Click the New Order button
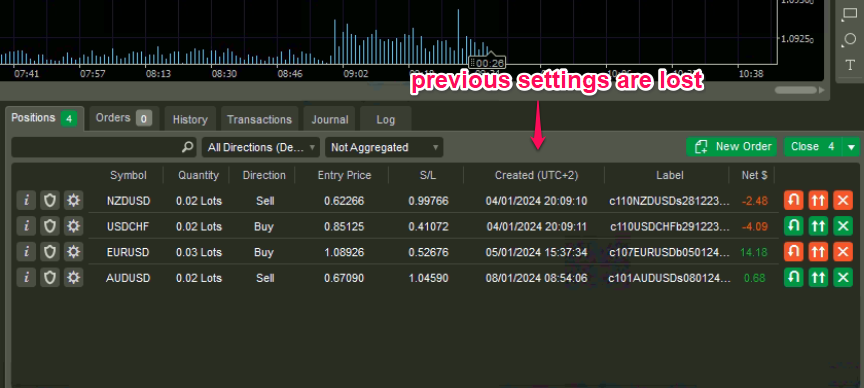This screenshot has width=864, height=388. (732, 147)
